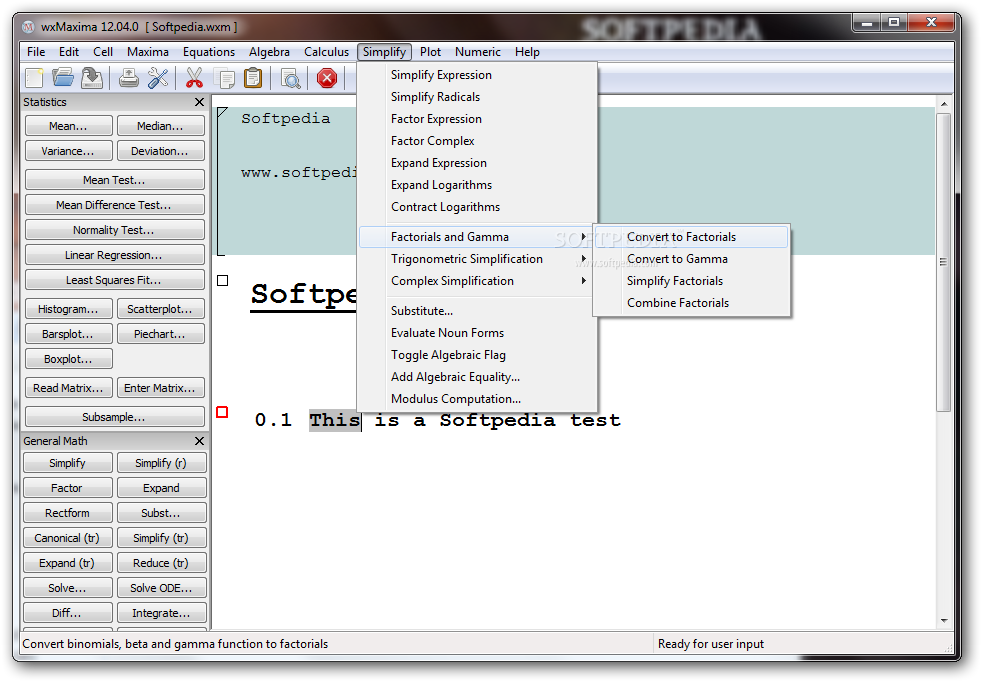This screenshot has height=682, width=982.
Task: Open the Configure tools icon
Action: pyautogui.click(x=158, y=78)
